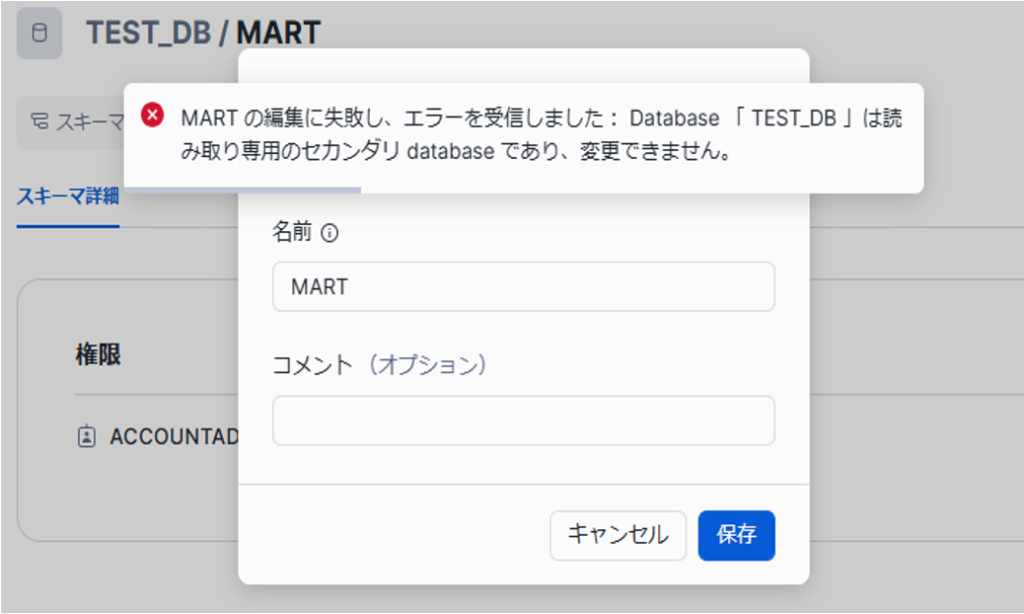Image resolution: width=1024 pixels, height=614 pixels.
Task: Click the schema icon left of スキーマ
Action: coord(40,123)
